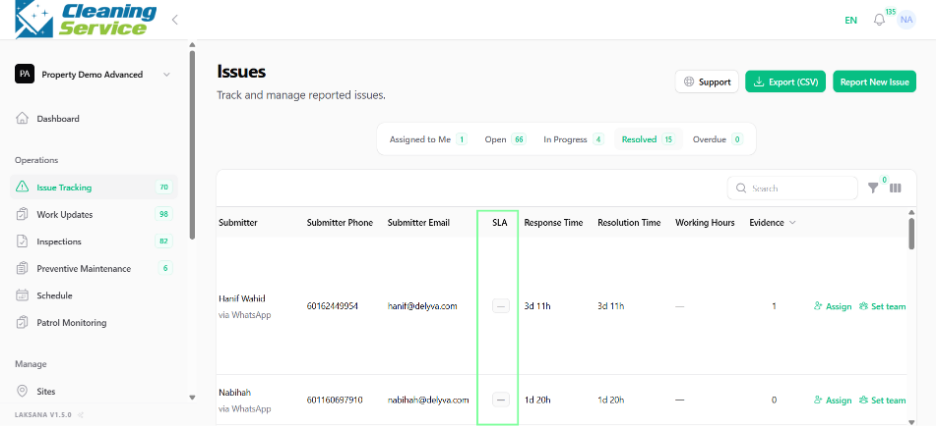The height and width of the screenshot is (426, 936).
Task: Click email nabihah@delyva.com
Action: click(x=427, y=400)
